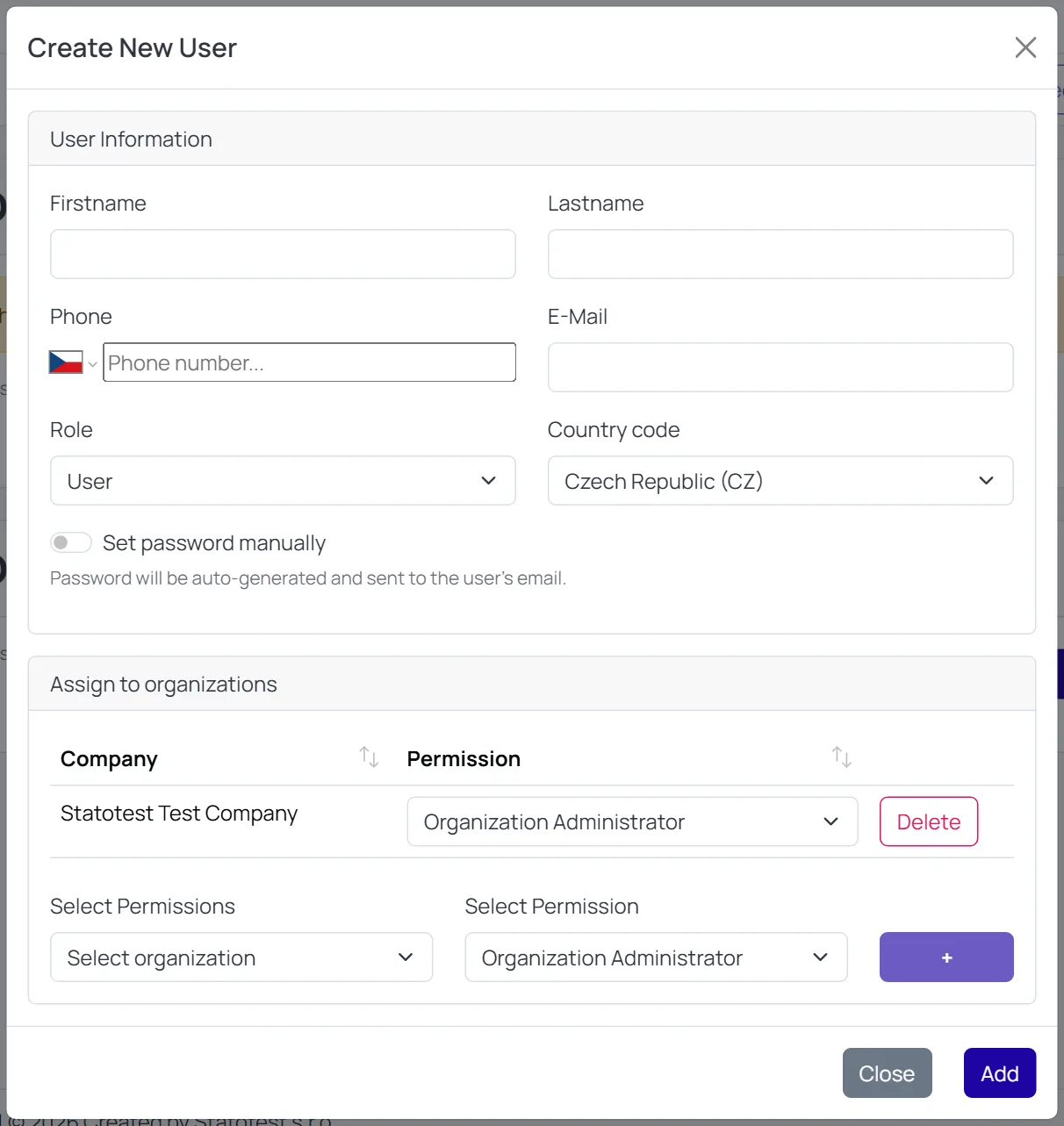This screenshot has width=1064, height=1126.
Task: Click the E-Mail input field
Action: (x=780, y=368)
